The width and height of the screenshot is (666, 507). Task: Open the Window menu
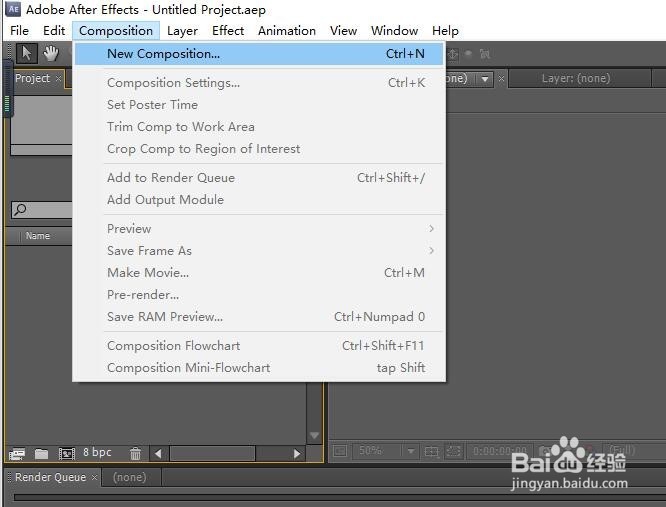(x=394, y=31)
